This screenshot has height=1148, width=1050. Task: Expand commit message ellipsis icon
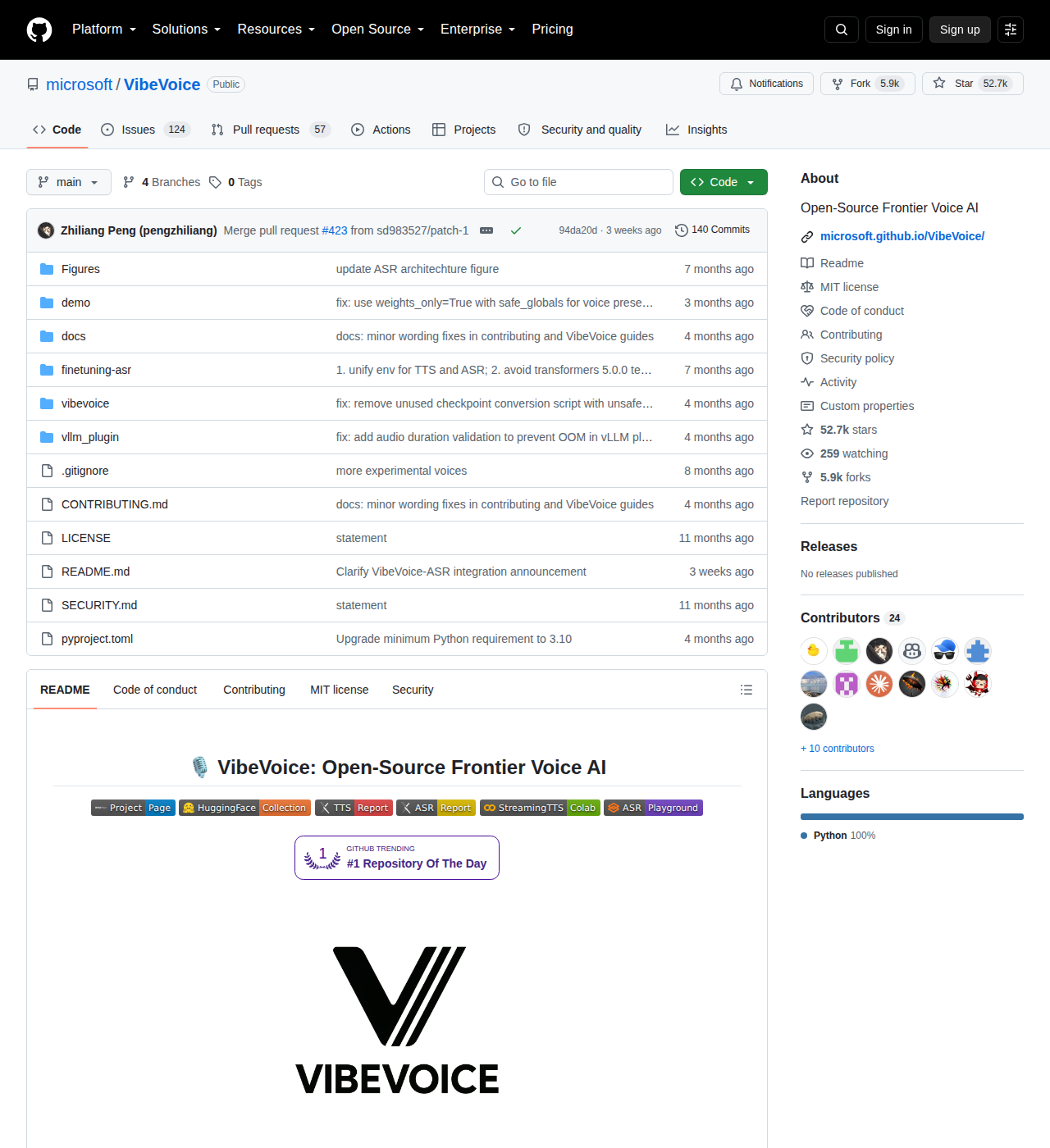coord(486,230)
